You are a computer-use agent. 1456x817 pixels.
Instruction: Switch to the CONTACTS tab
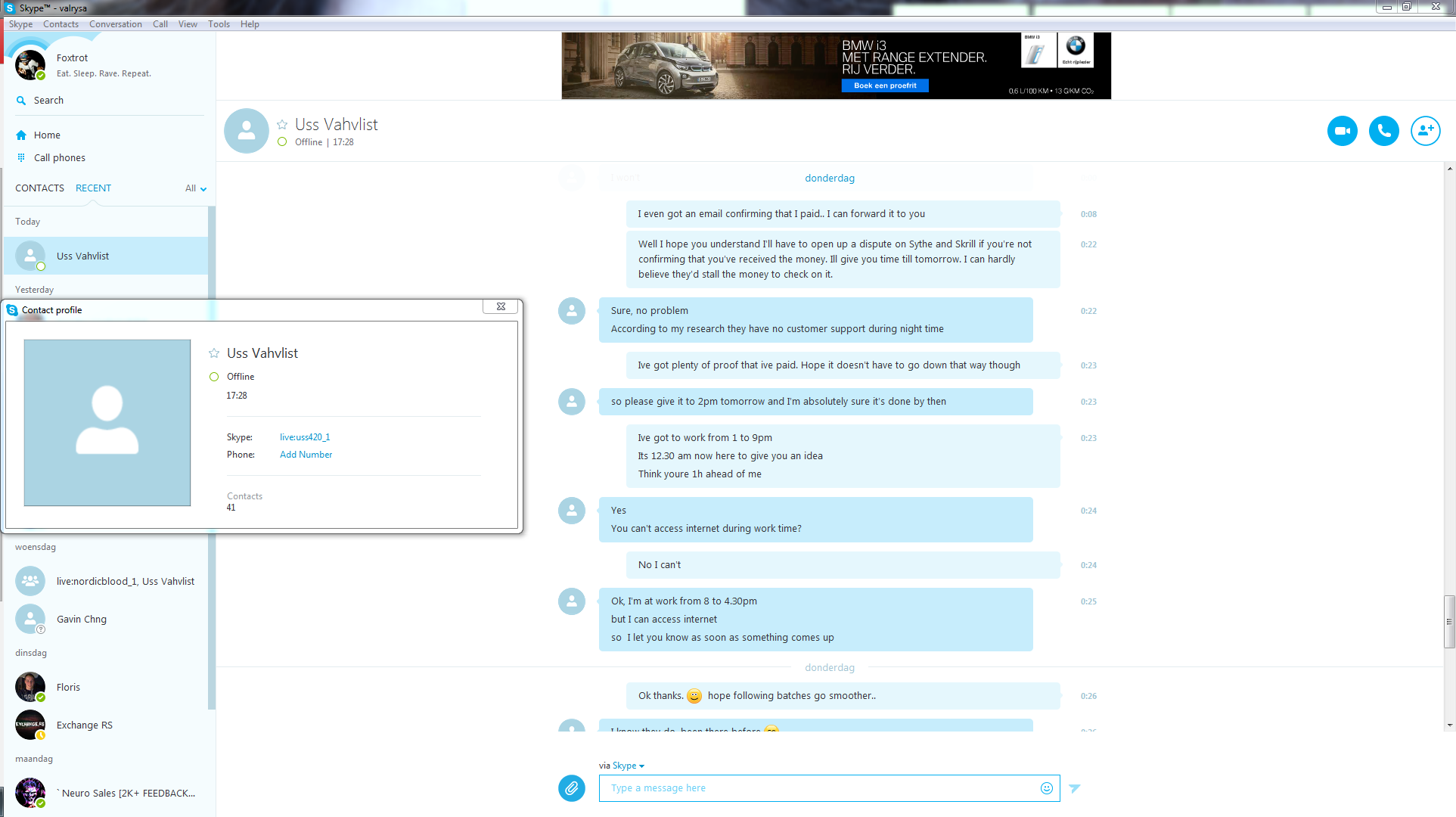(39, 188)
